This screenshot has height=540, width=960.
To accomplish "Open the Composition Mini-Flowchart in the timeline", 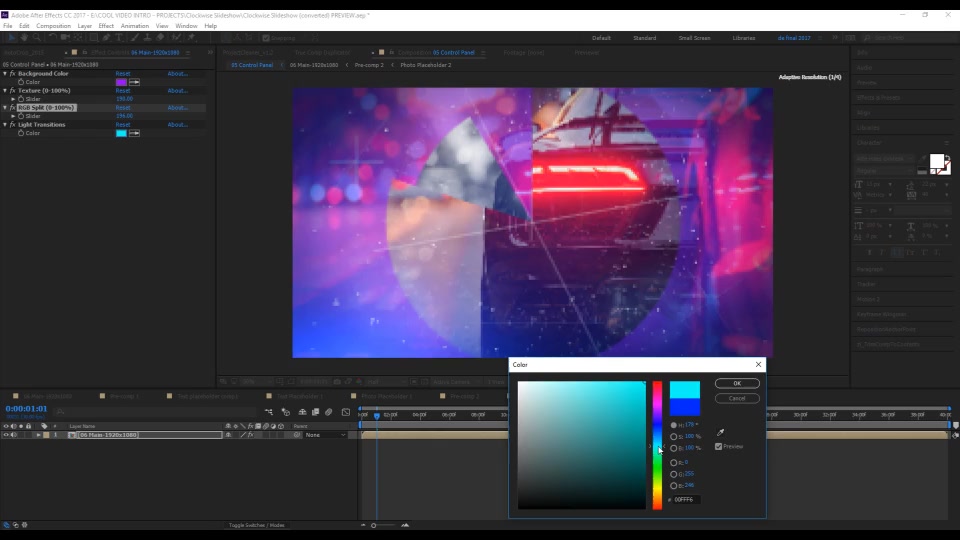I will click(269, 412).
